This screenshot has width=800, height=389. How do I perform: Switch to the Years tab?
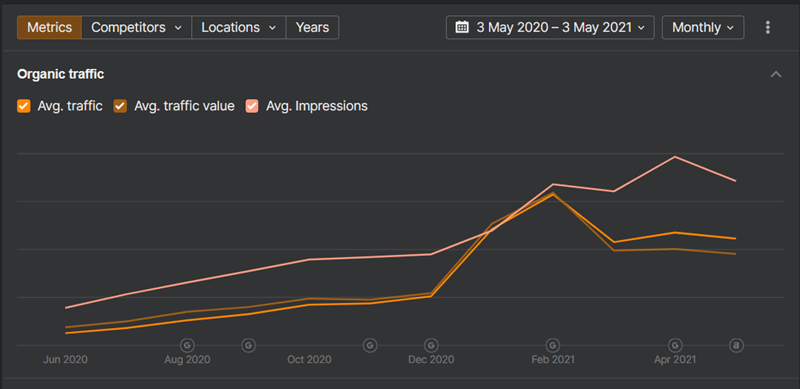(x=312, y=28)
